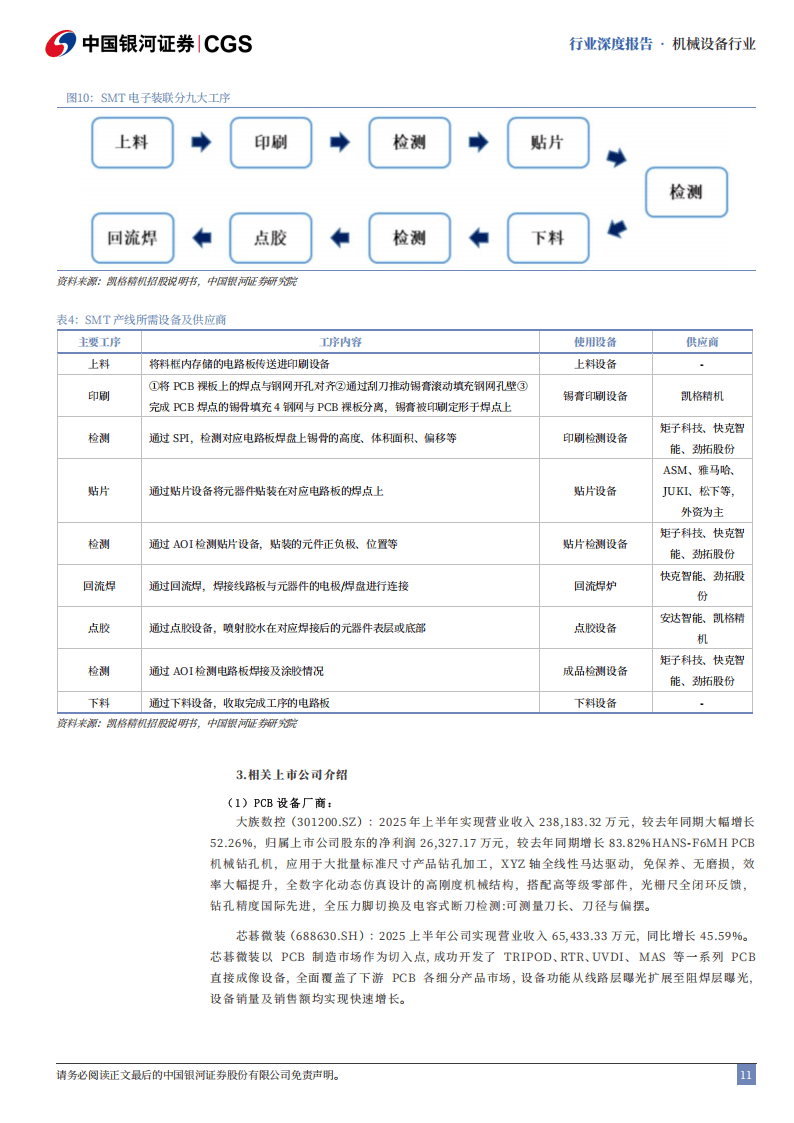Select the table cell 成品检测设备
794x1123 pixels.
[596, 671]
